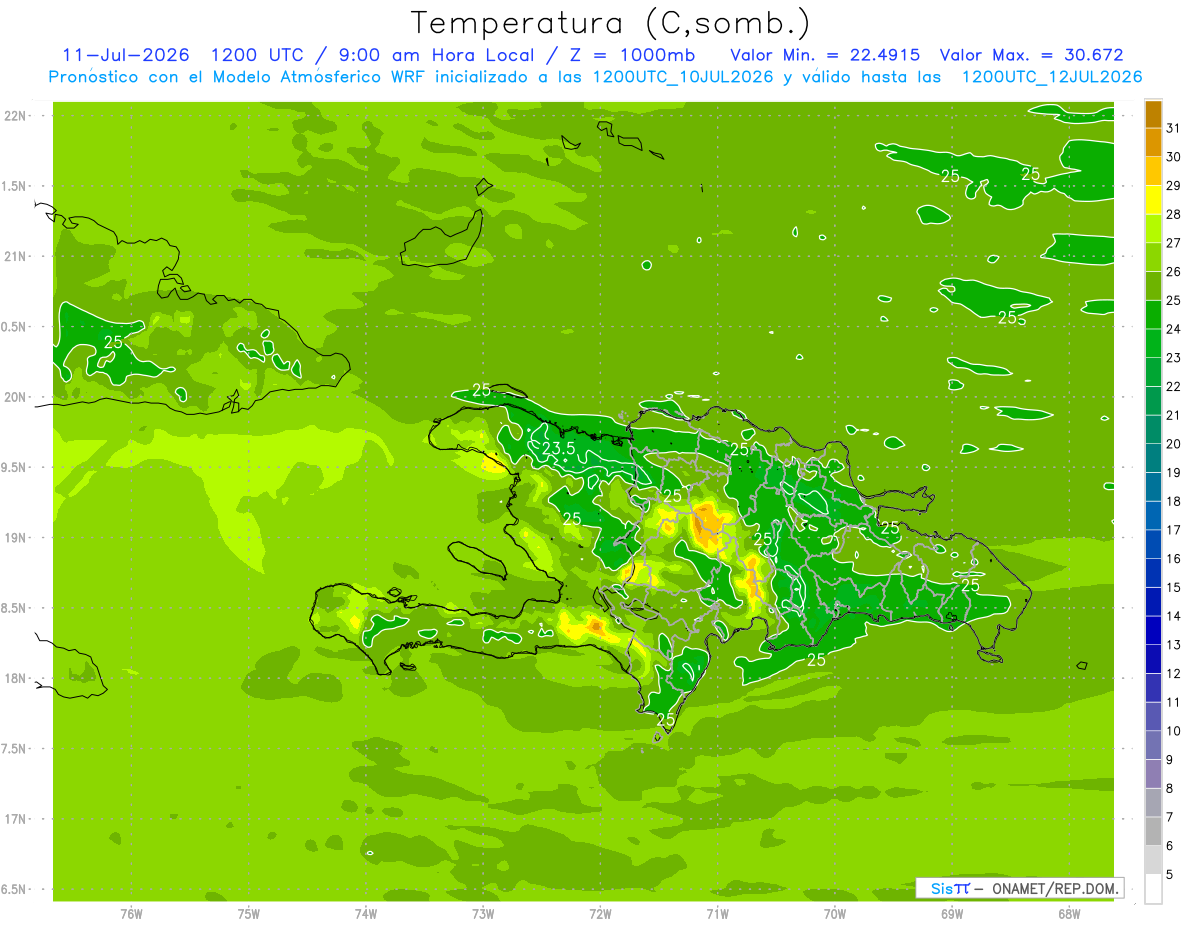Click valid-until time '1200UTC_12JUL2026'

1052,77
